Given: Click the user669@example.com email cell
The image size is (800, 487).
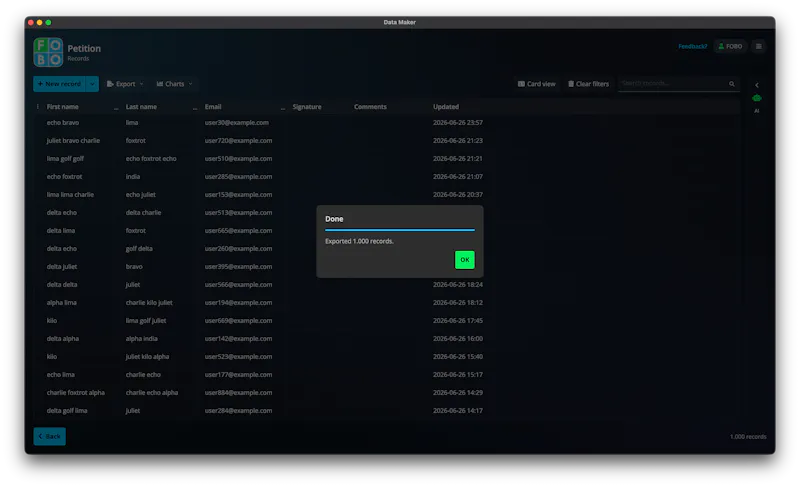Looking at the screenshot, I should 238,321.
